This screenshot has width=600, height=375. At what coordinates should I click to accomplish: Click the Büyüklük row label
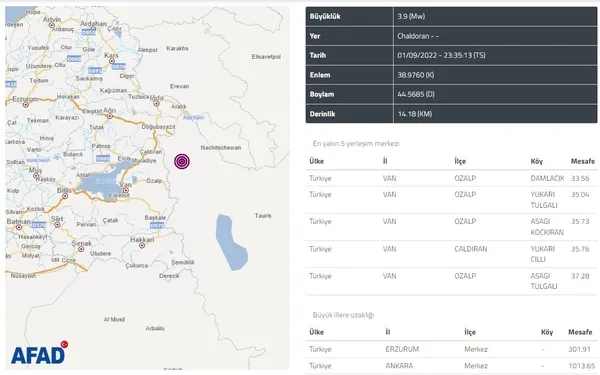point(325,16)
